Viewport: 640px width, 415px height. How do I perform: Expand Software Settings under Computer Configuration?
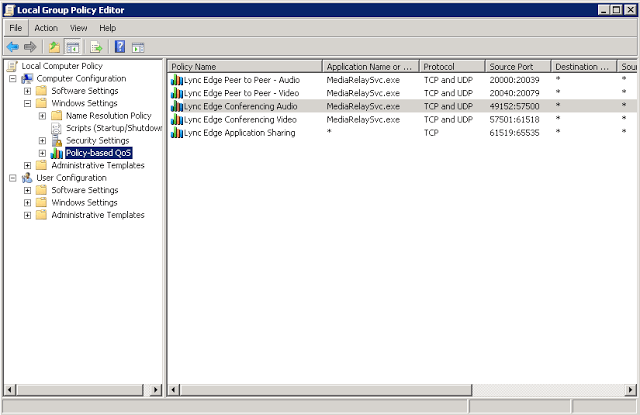[x=27, y=91]
